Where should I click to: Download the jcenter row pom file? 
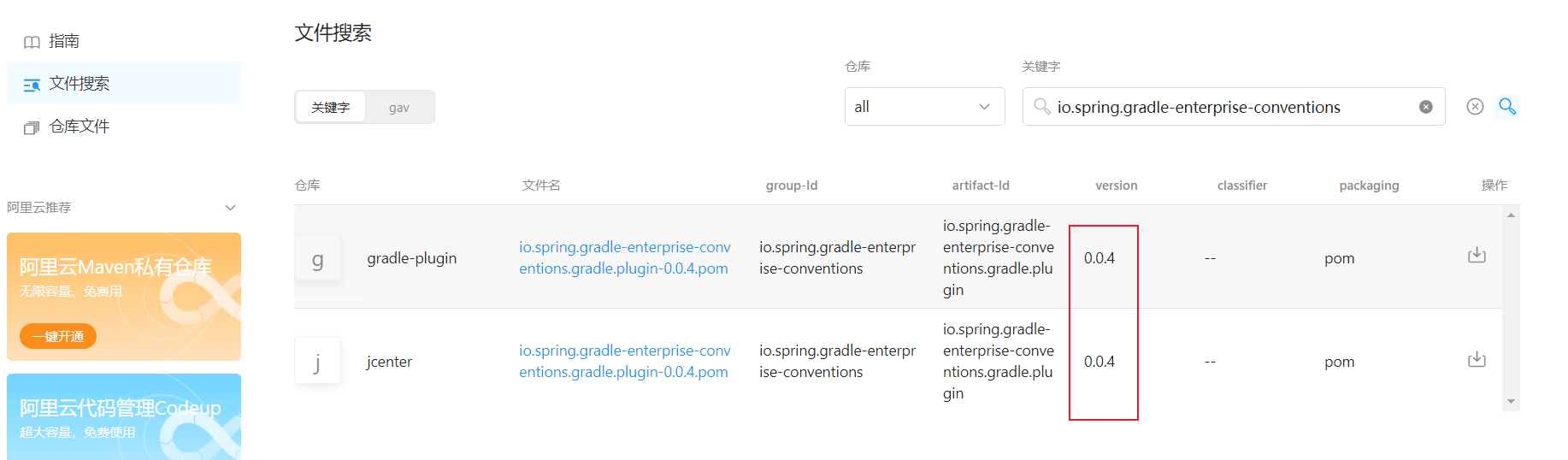[x=1477, y=359]
